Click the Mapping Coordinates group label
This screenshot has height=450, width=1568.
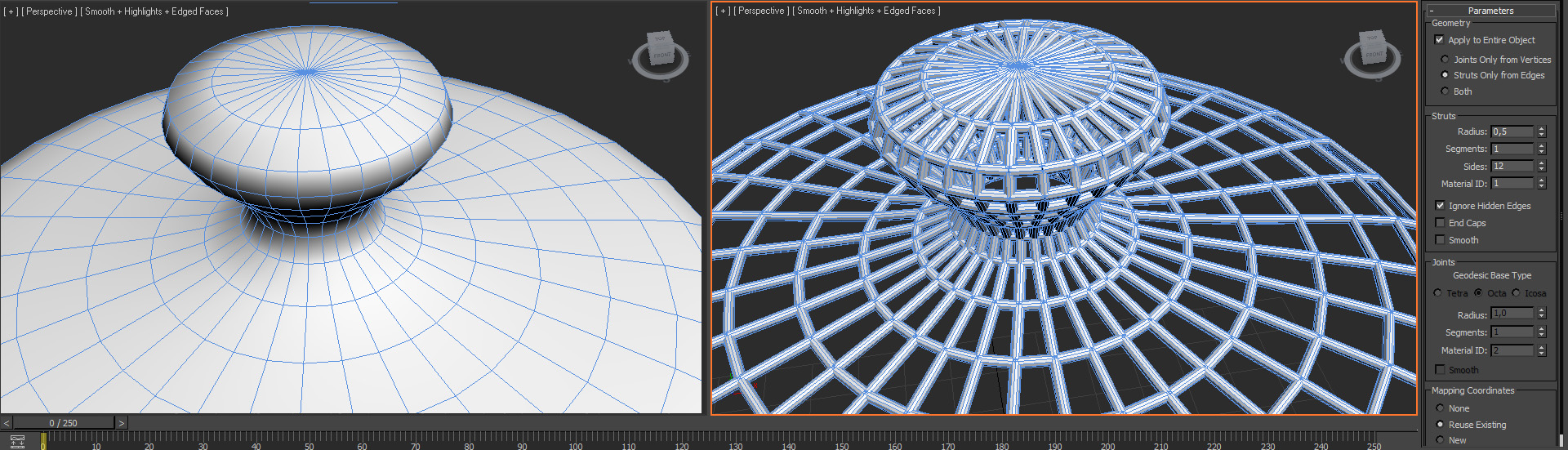pos(1472,390)
